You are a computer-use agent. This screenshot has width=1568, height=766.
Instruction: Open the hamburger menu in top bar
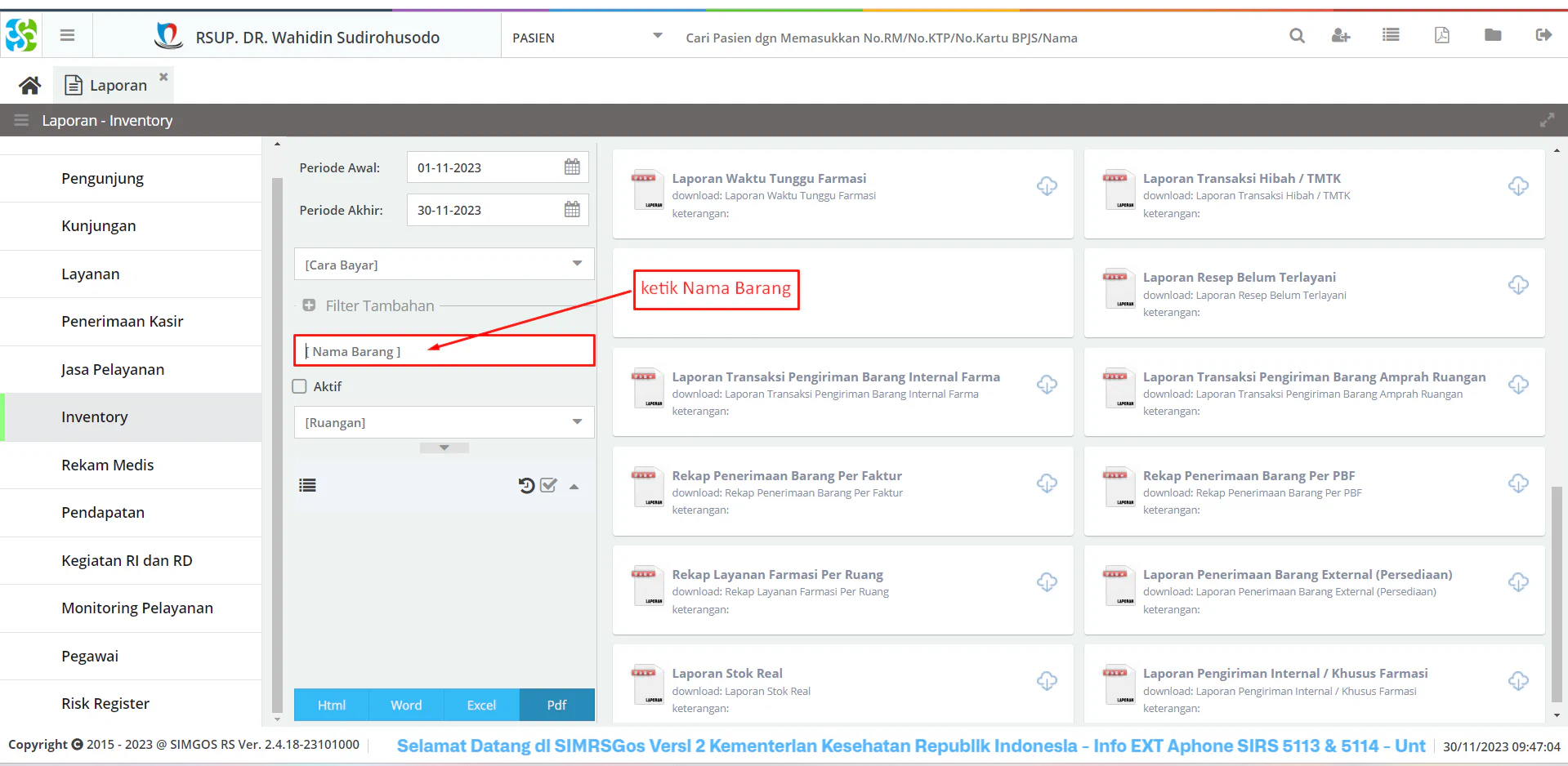point(67,35)
